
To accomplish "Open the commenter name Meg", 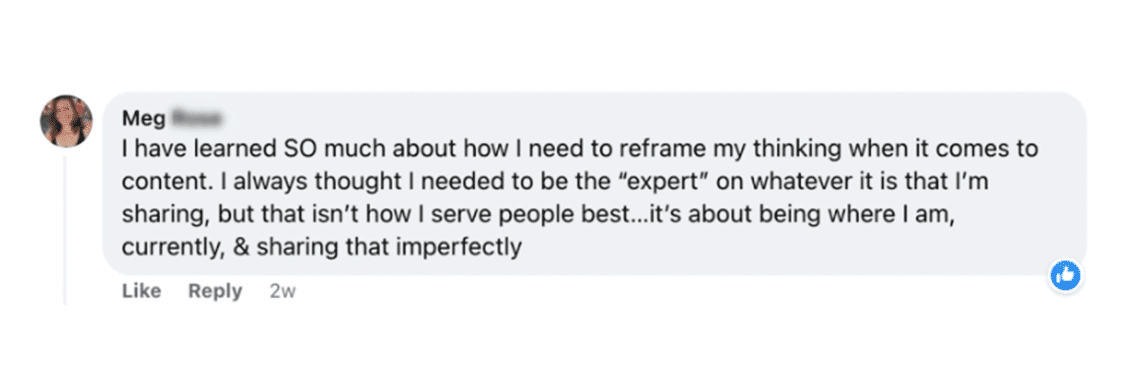I will [x=143, y=118].
